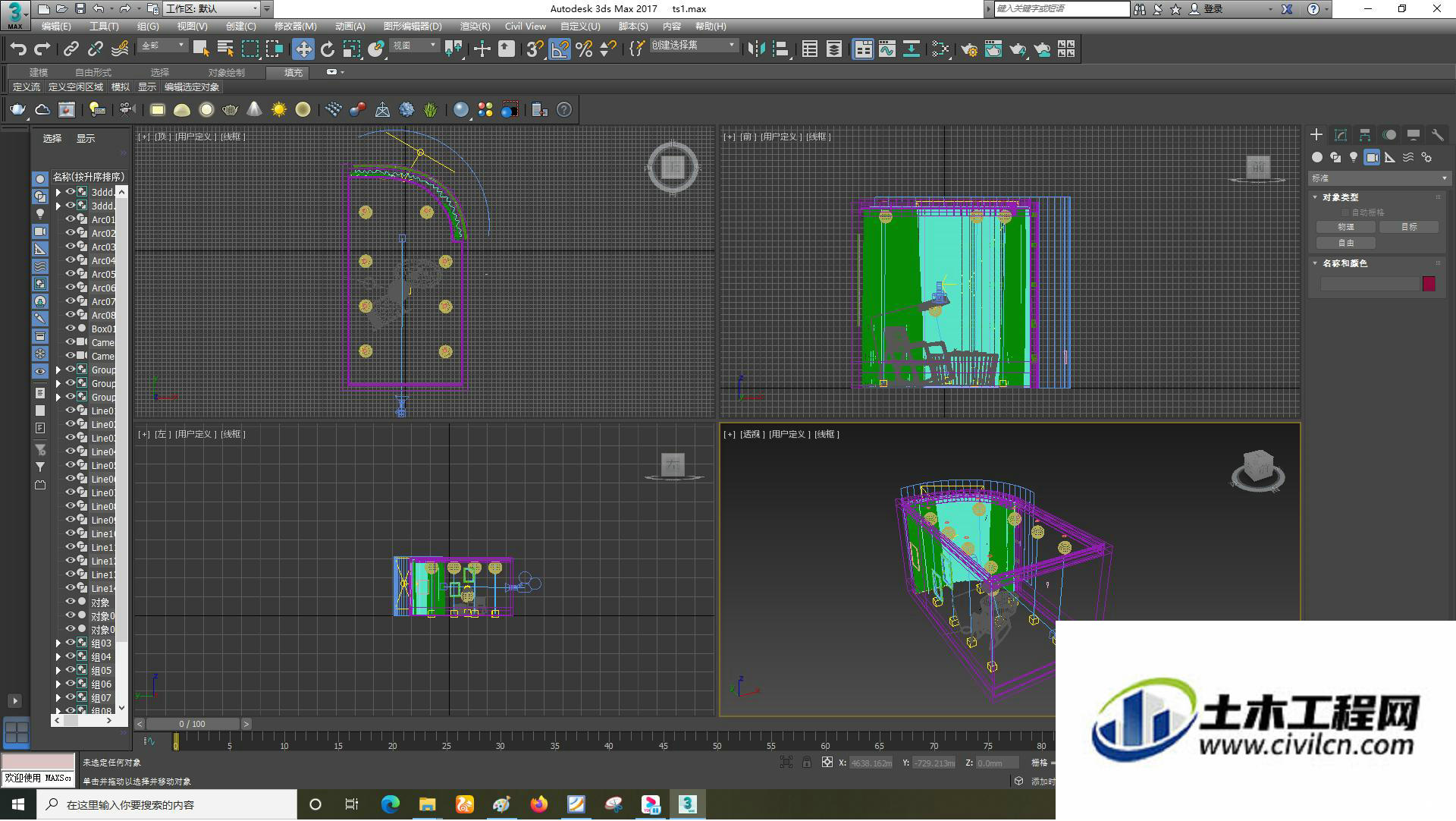The height and width of the screenshot is (821, 1456).
Task: Toggle the AutoGrid checkbox
Action: 1345,212
